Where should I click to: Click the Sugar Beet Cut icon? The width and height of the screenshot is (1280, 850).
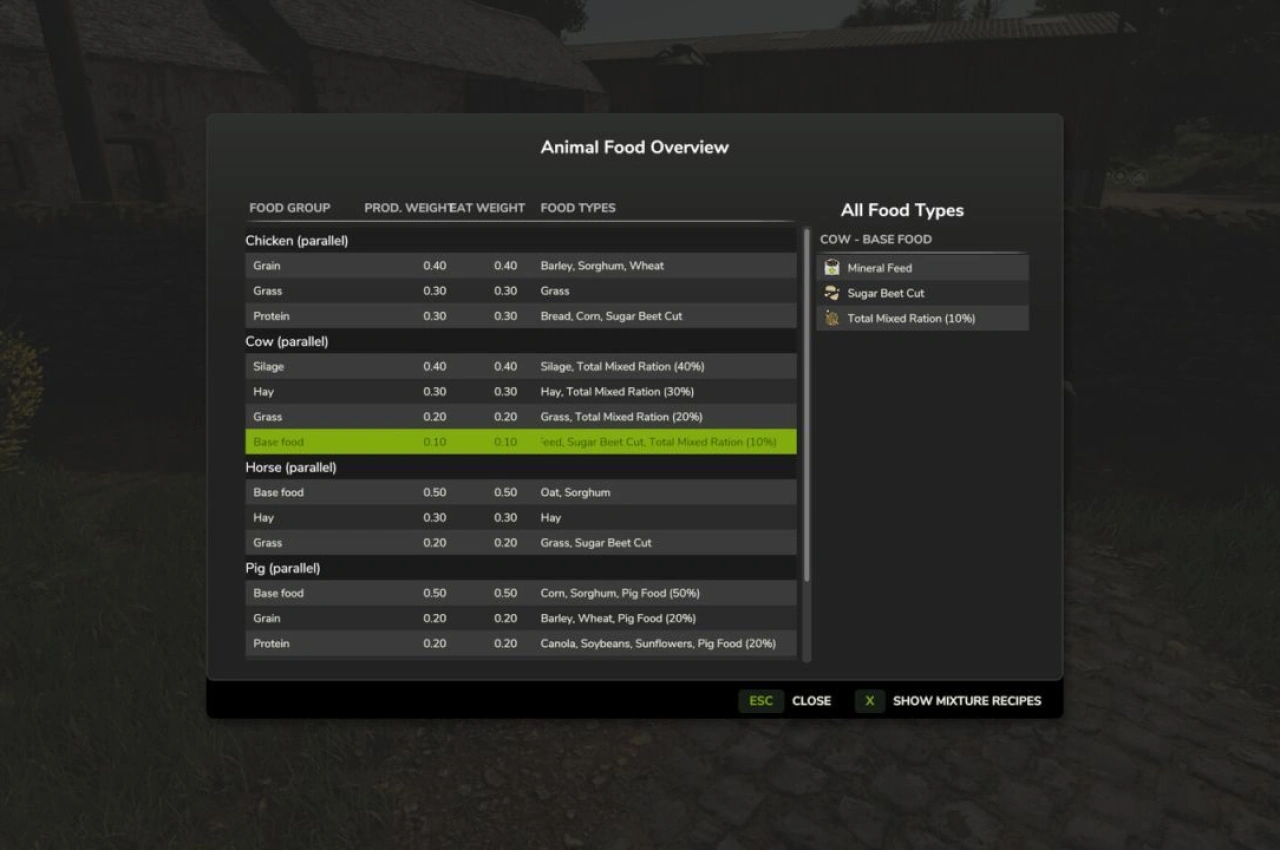point(832,293)
